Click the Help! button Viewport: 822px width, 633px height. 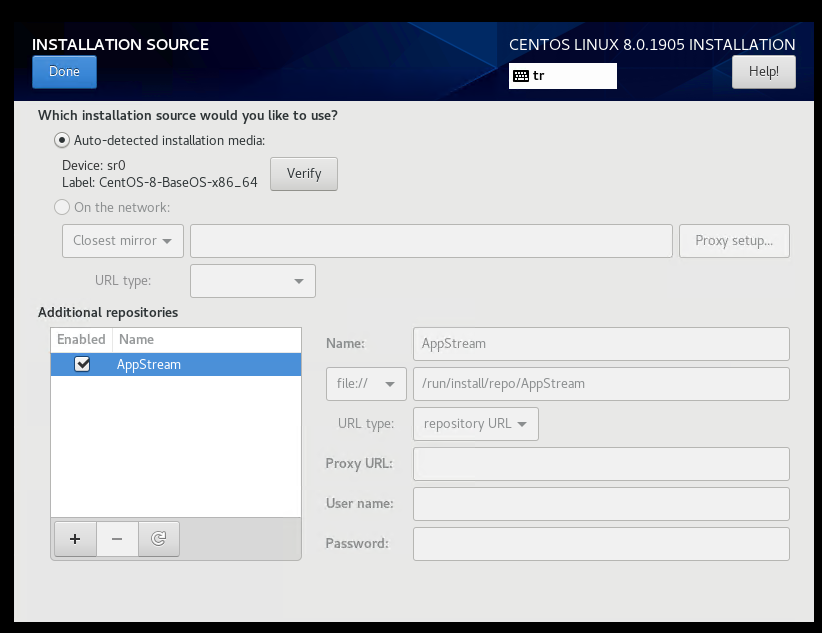click(x=763, y=72)
